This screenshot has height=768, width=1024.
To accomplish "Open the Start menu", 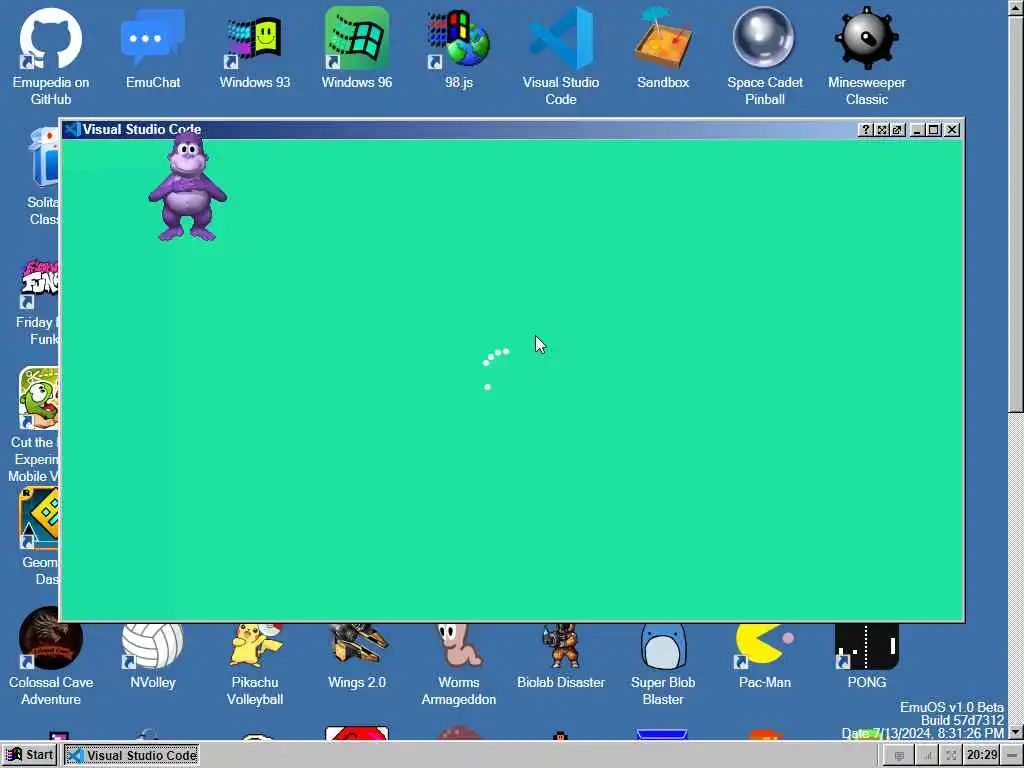I will point(29,756).
